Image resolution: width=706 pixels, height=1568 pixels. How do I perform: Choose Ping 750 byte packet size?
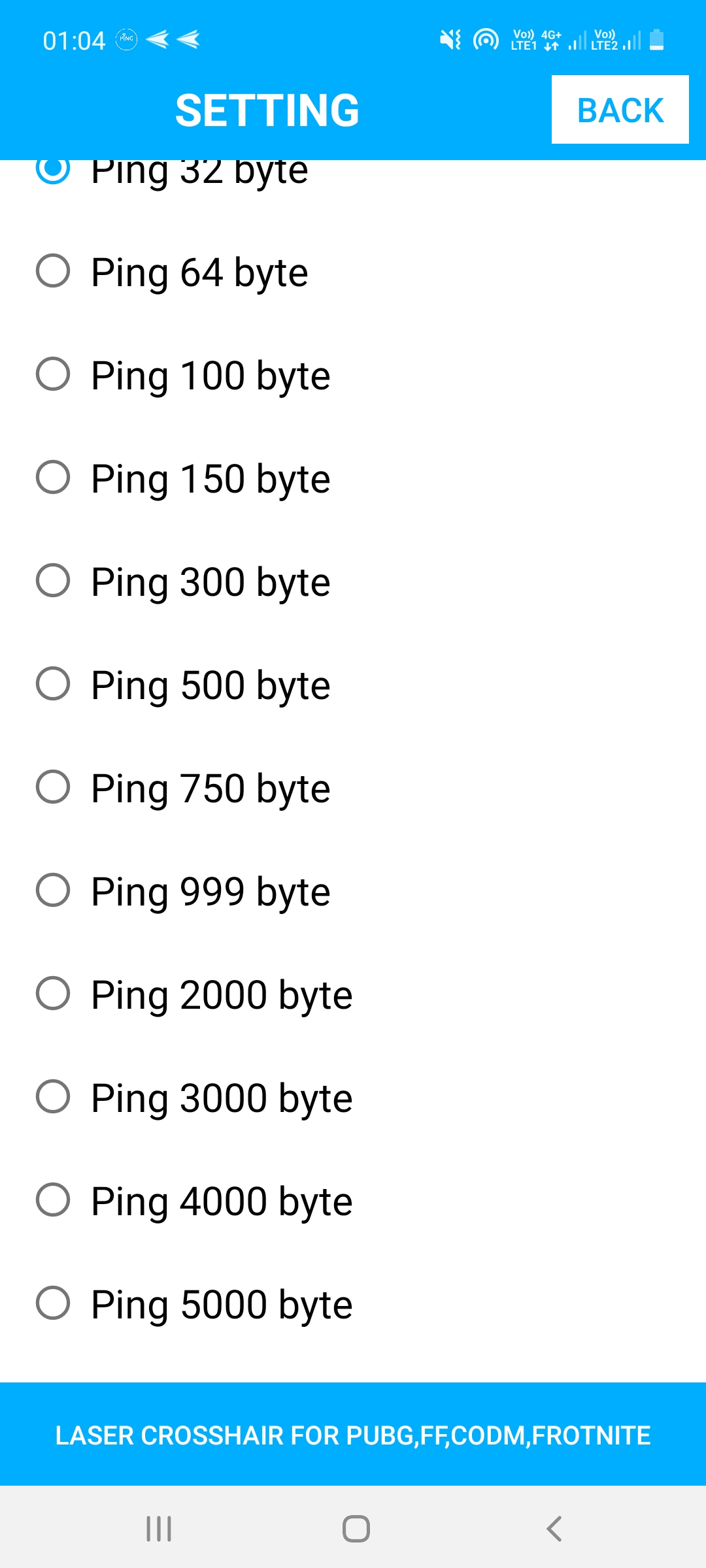[x=53, y=787]
